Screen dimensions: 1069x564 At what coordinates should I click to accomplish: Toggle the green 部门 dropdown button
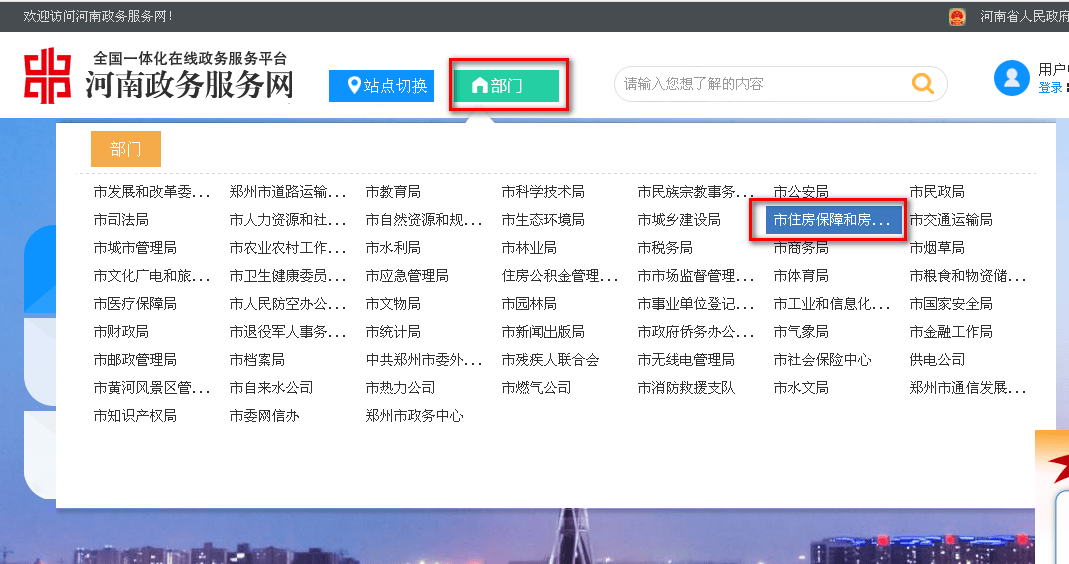[507, 86]
